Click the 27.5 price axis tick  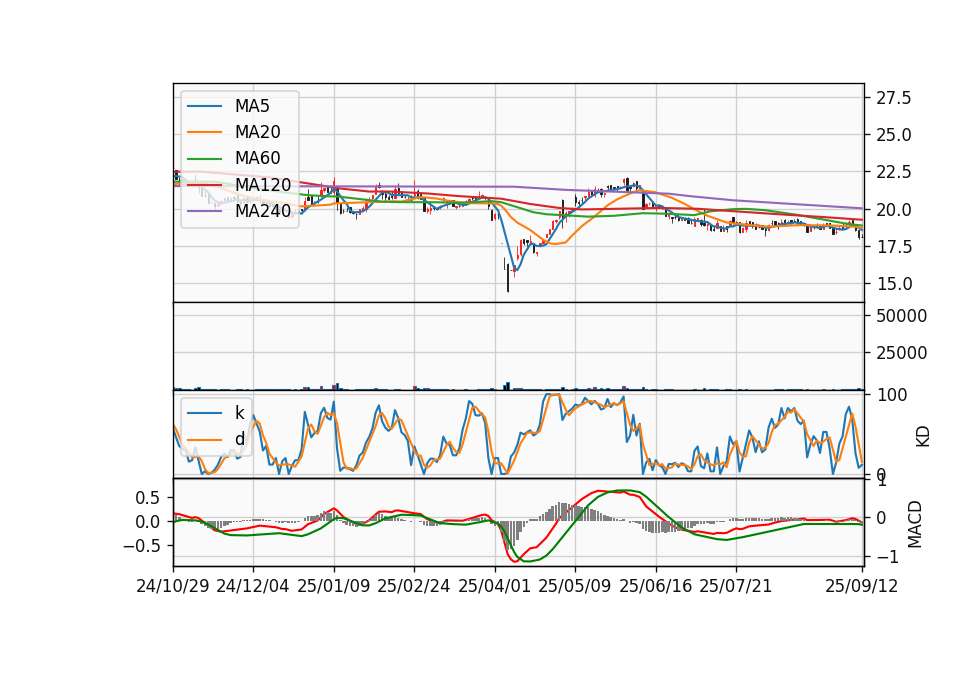(894, 98)
